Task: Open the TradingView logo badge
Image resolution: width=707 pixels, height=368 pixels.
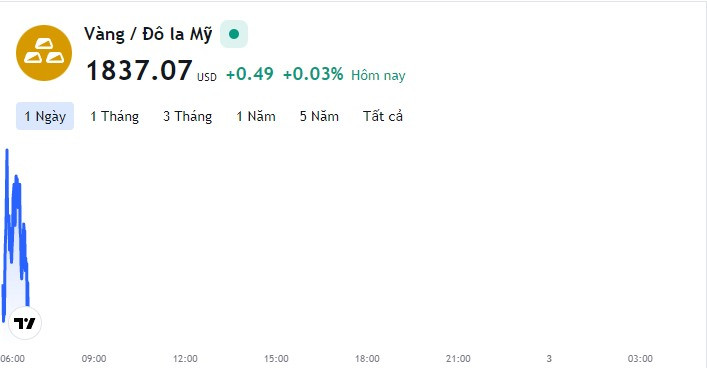Action: coord(25,323)
